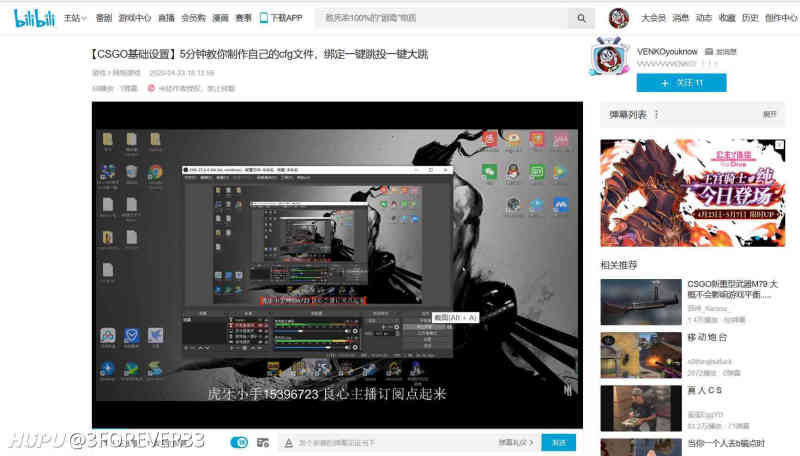
Task: Click the blue 发送 send button
Action: (559, 443)
